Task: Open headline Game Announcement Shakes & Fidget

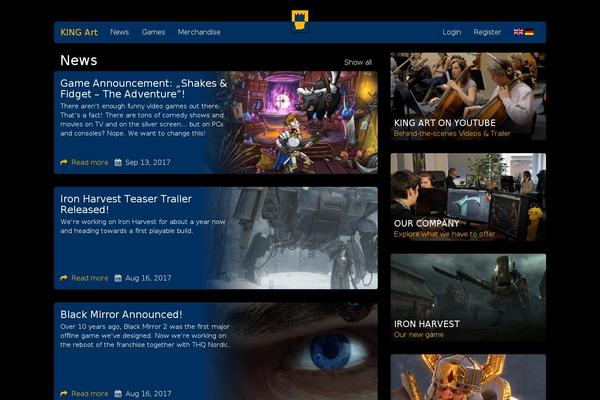Action: [x=143, y=88]
